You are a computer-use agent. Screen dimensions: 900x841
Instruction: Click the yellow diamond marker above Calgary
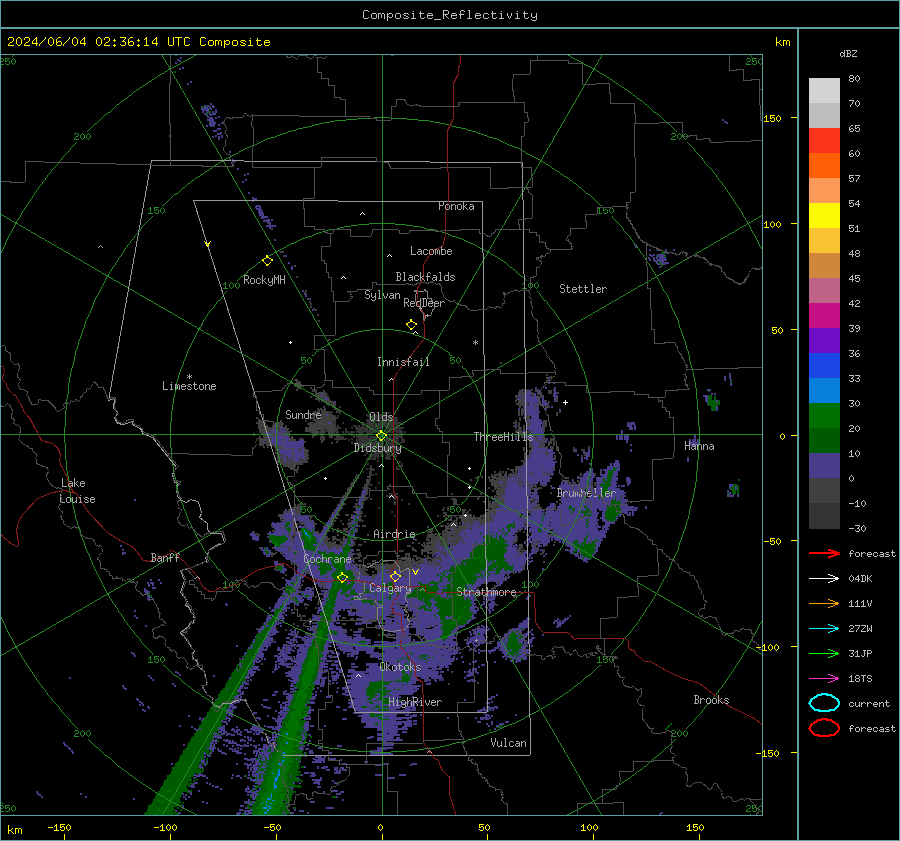(395, 576)
